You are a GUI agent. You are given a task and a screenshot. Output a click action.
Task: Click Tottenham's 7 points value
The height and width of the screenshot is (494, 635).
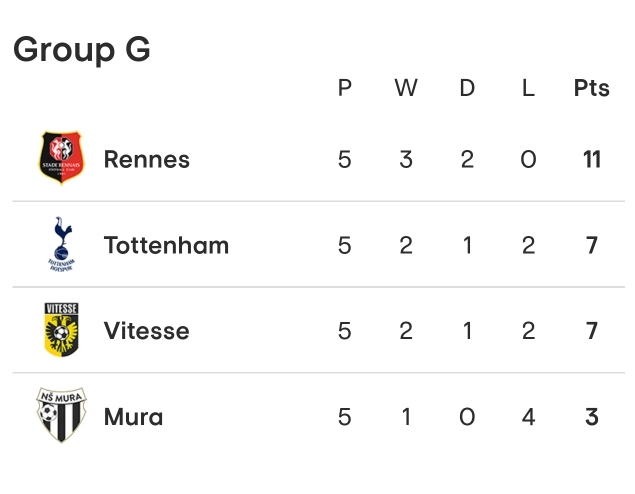(x=591, y=245)
